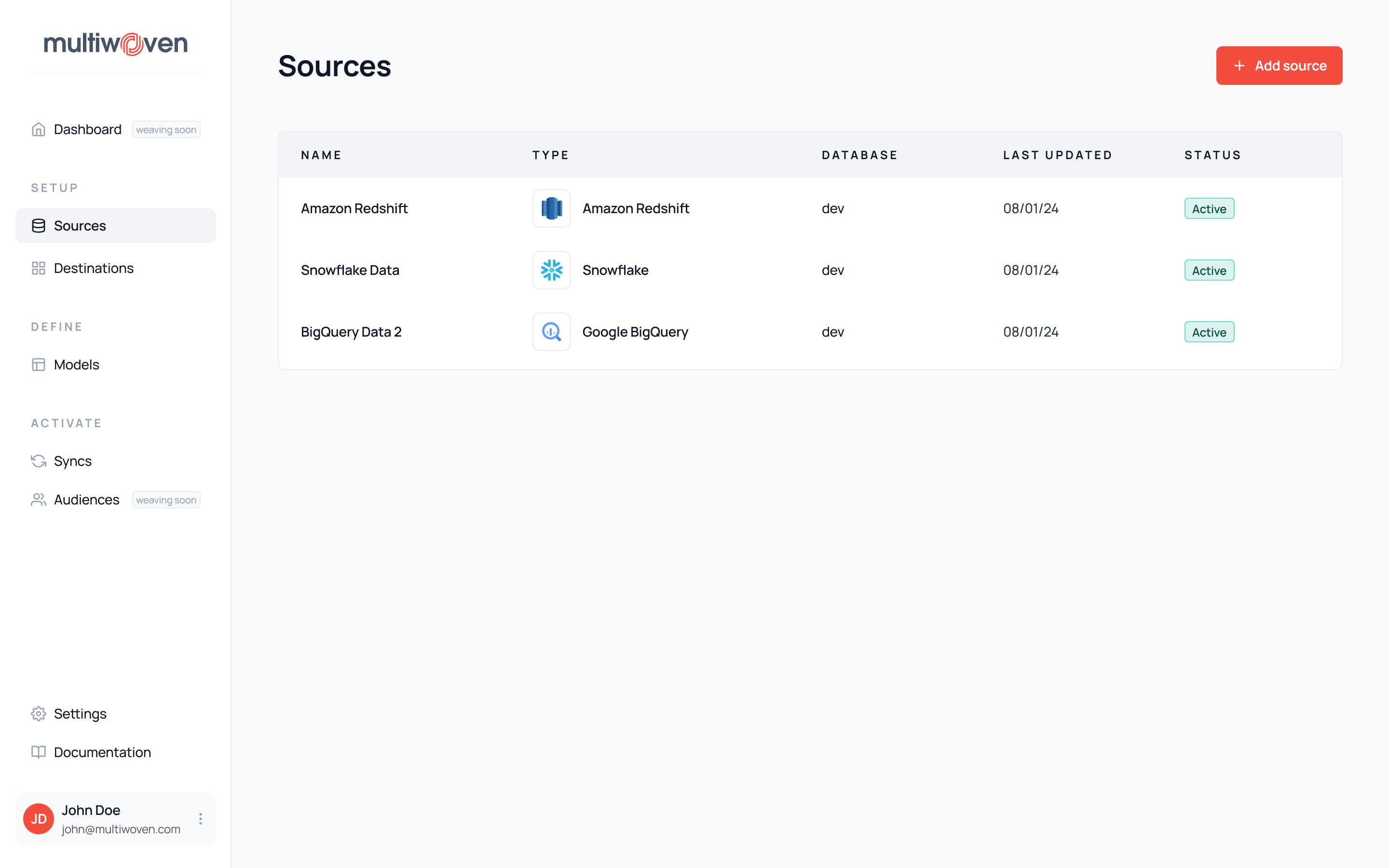1389x868 pixels.
Task: Select Sources in the sidebar
Action: click(x=80, y=226)
